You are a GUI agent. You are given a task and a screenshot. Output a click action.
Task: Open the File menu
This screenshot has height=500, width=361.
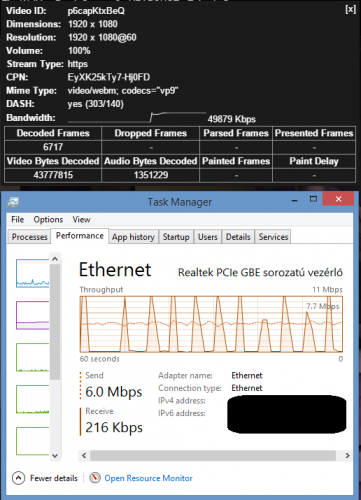(18, 219)
